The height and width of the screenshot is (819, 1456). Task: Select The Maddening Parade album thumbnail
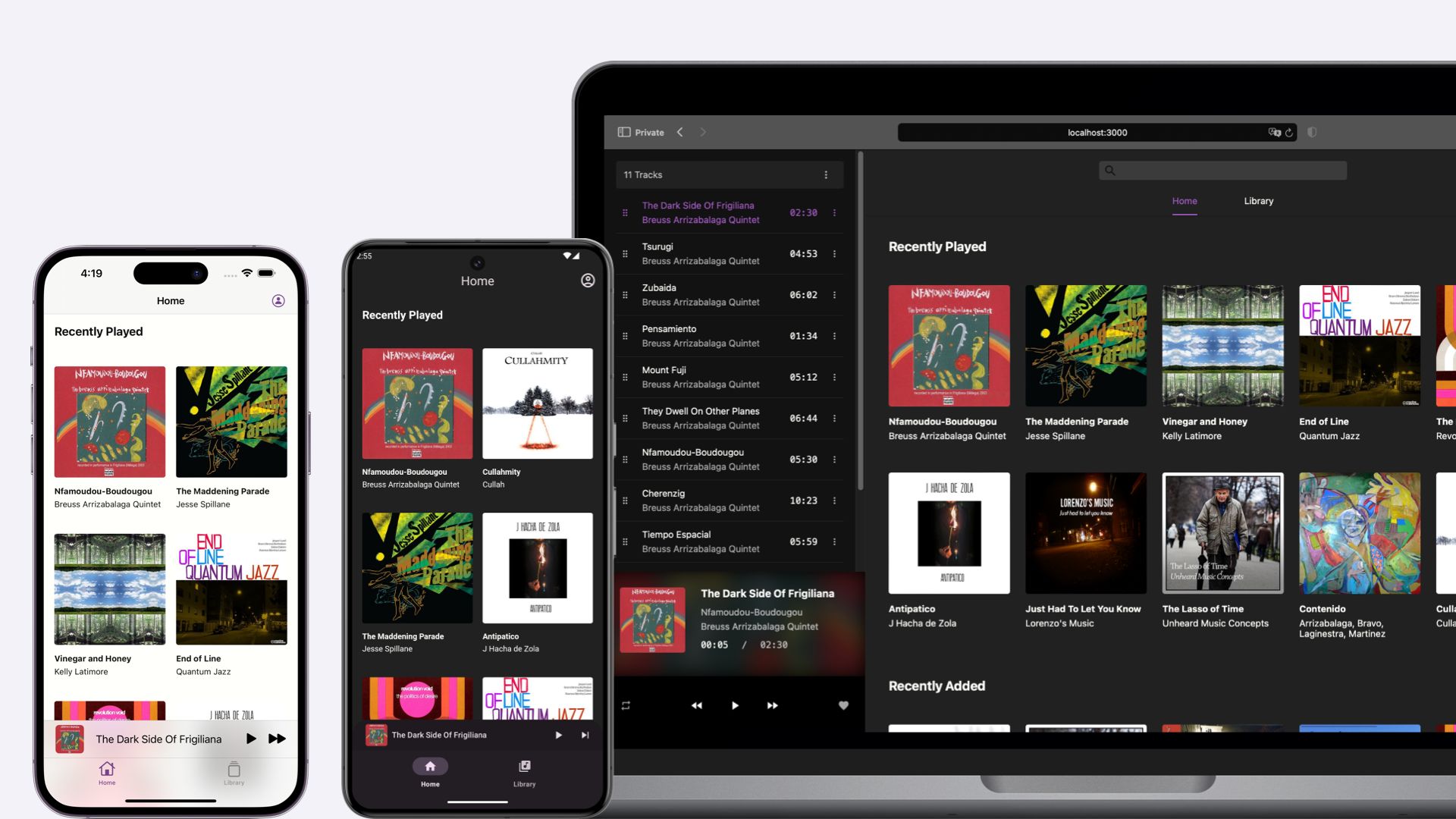pos(1086,346)
